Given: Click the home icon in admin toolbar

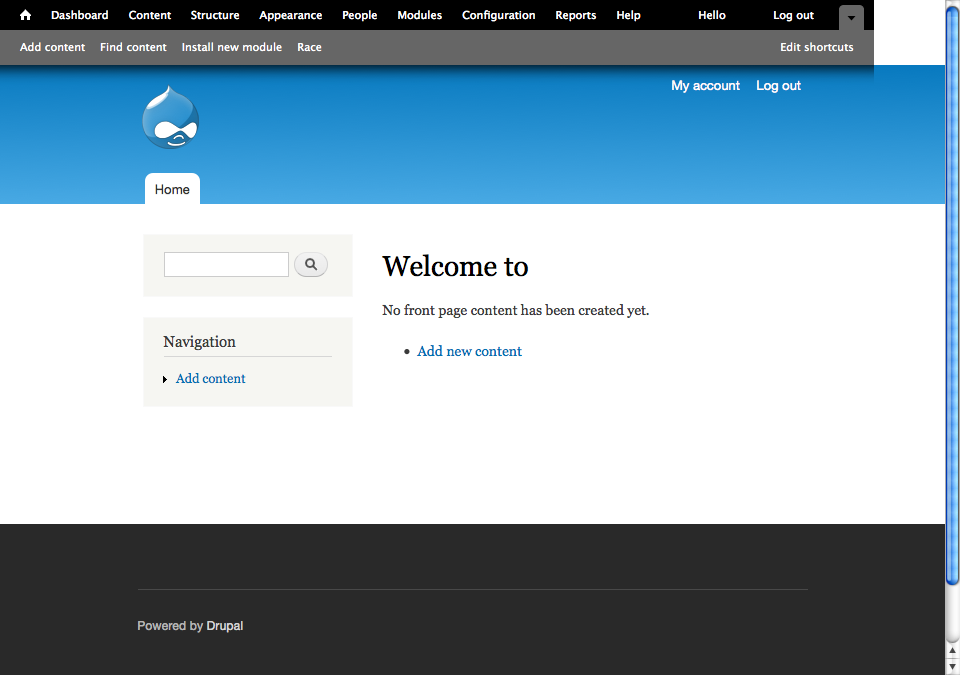Looking at the screenshot, I should 25,15.
